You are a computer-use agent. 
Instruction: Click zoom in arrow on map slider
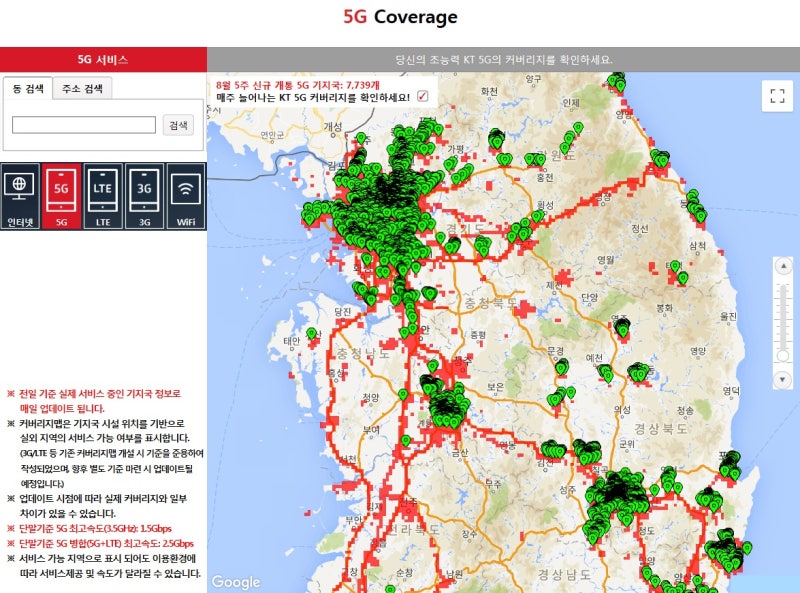(x=783, y=266)
